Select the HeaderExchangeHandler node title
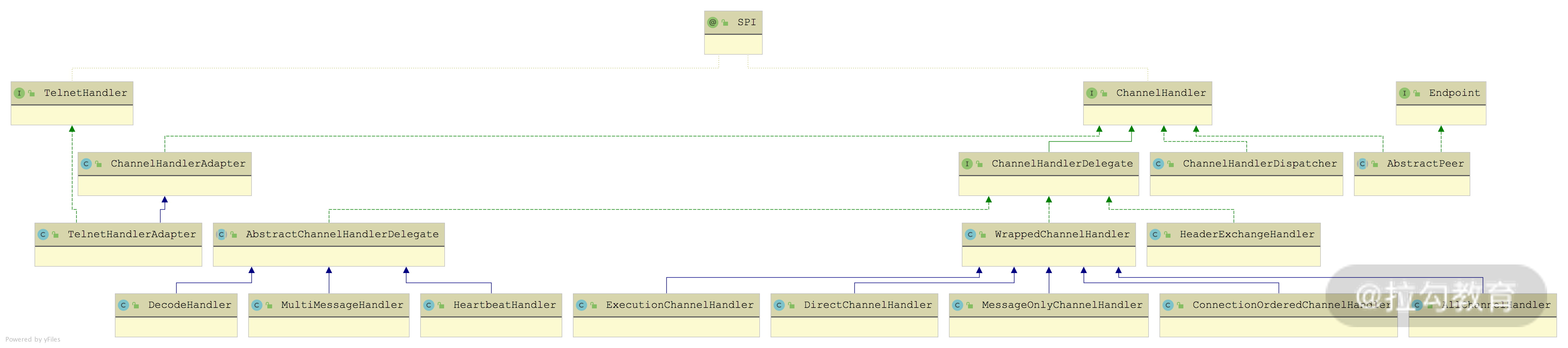This screenshot has width=1568, height=348. coord(1247,234)
